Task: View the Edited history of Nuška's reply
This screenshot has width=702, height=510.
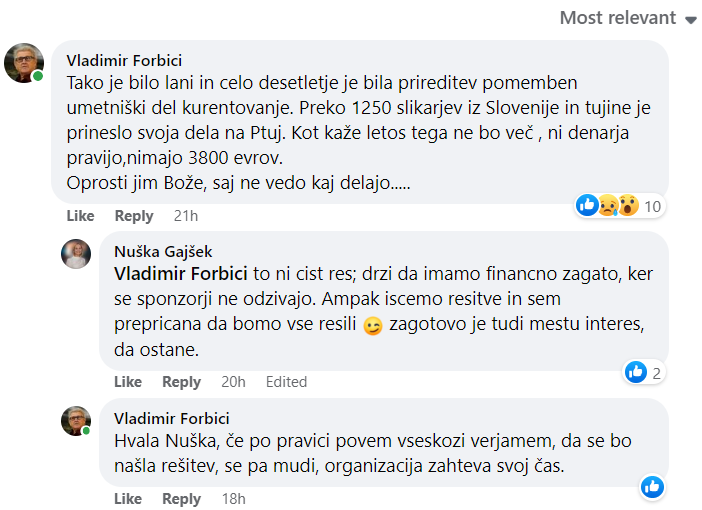Action: pos(287,382)
